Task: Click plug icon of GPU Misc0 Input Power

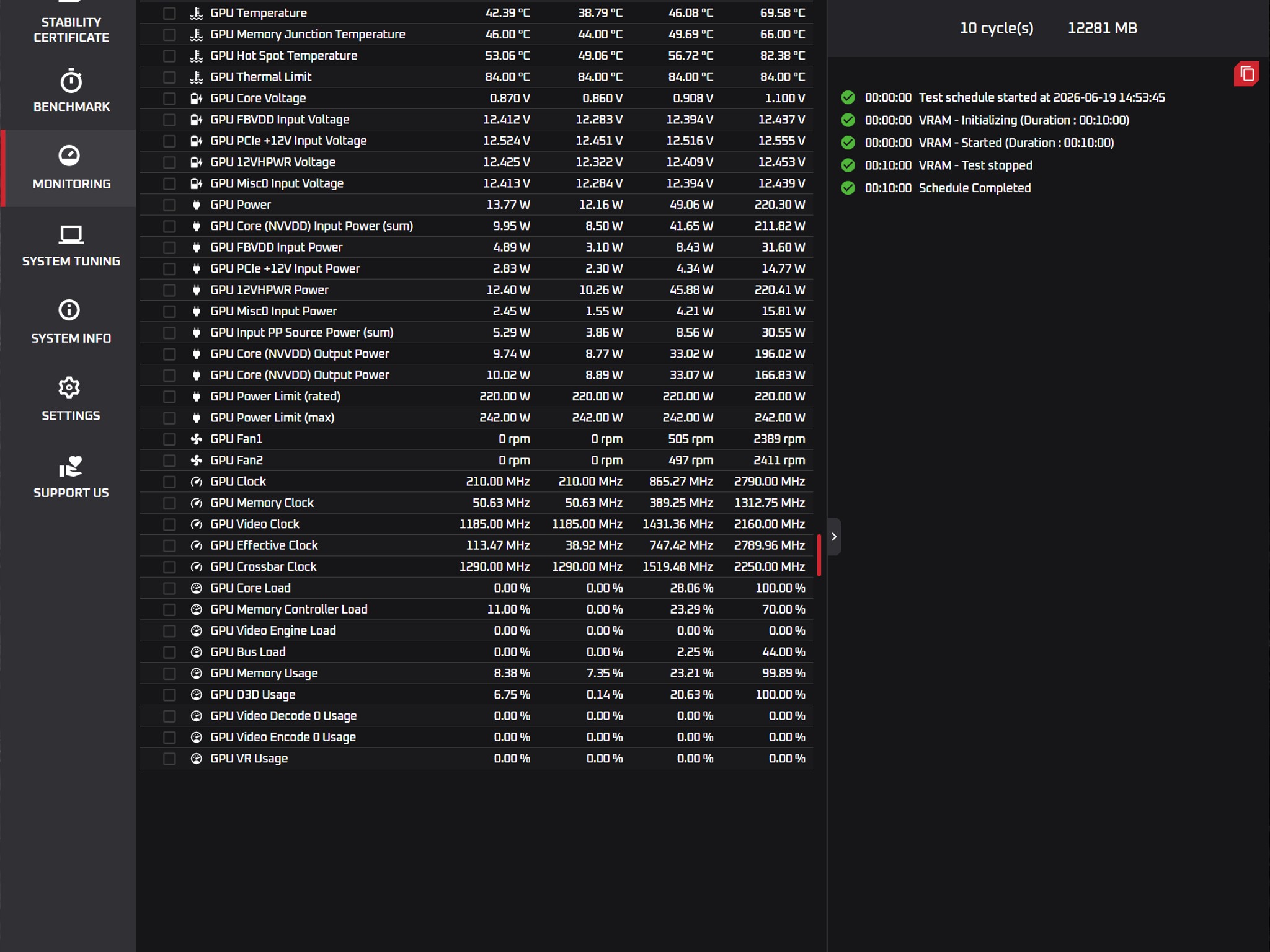Action: [196, 311]
